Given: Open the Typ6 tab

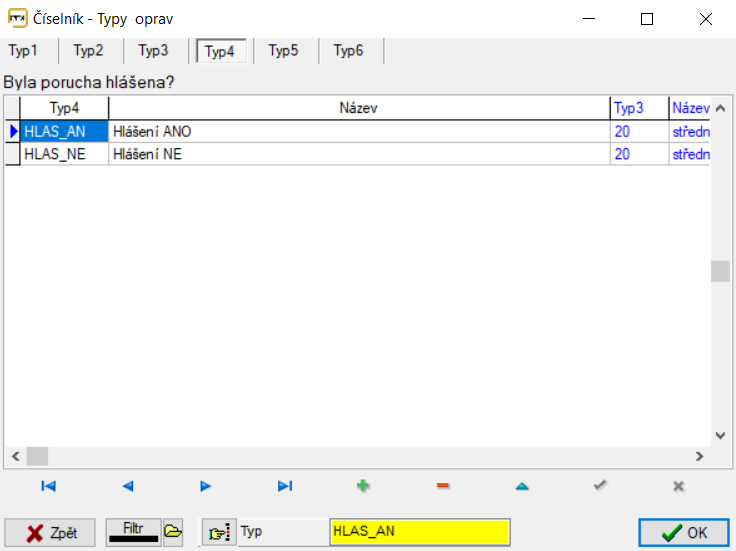Looking at the screenshot, I should (348, 50).
